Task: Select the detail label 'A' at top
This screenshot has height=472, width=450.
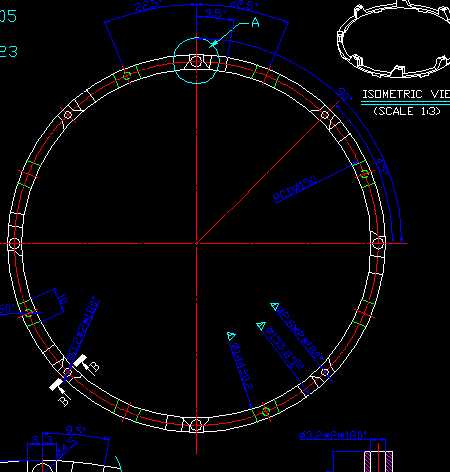Action: 255,23
